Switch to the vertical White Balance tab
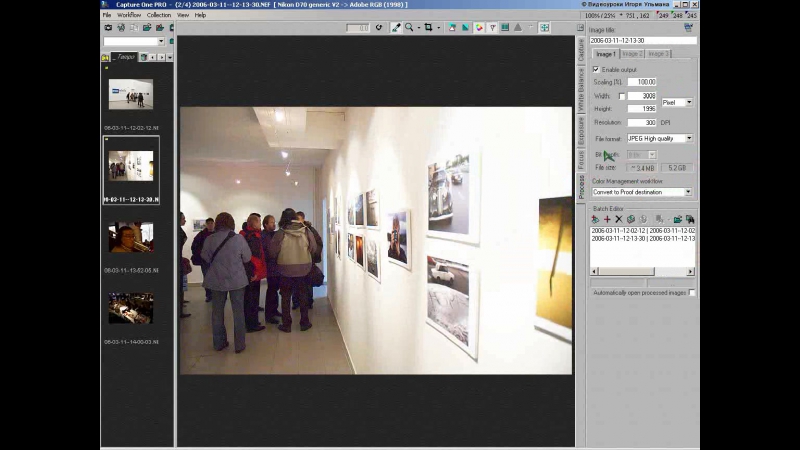 click(x=581, y=90)
